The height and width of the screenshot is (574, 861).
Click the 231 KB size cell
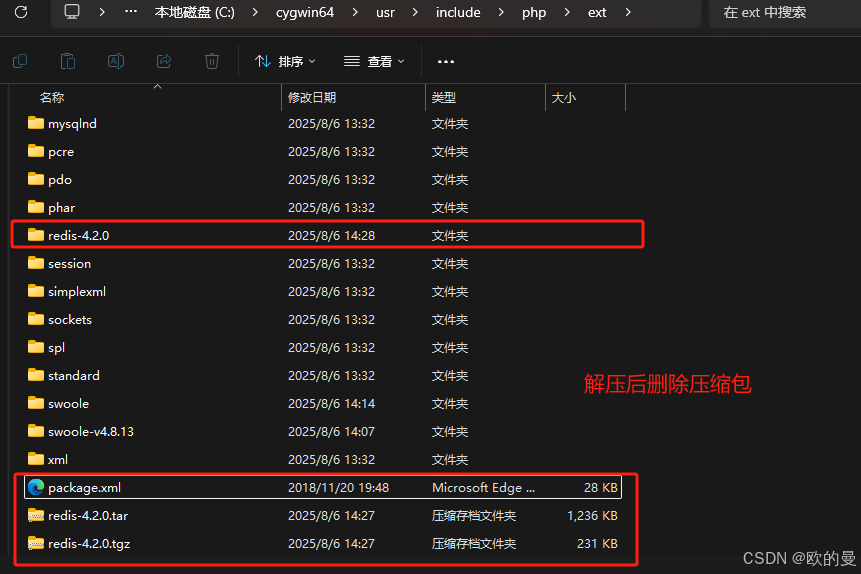(x=597, y=544)
